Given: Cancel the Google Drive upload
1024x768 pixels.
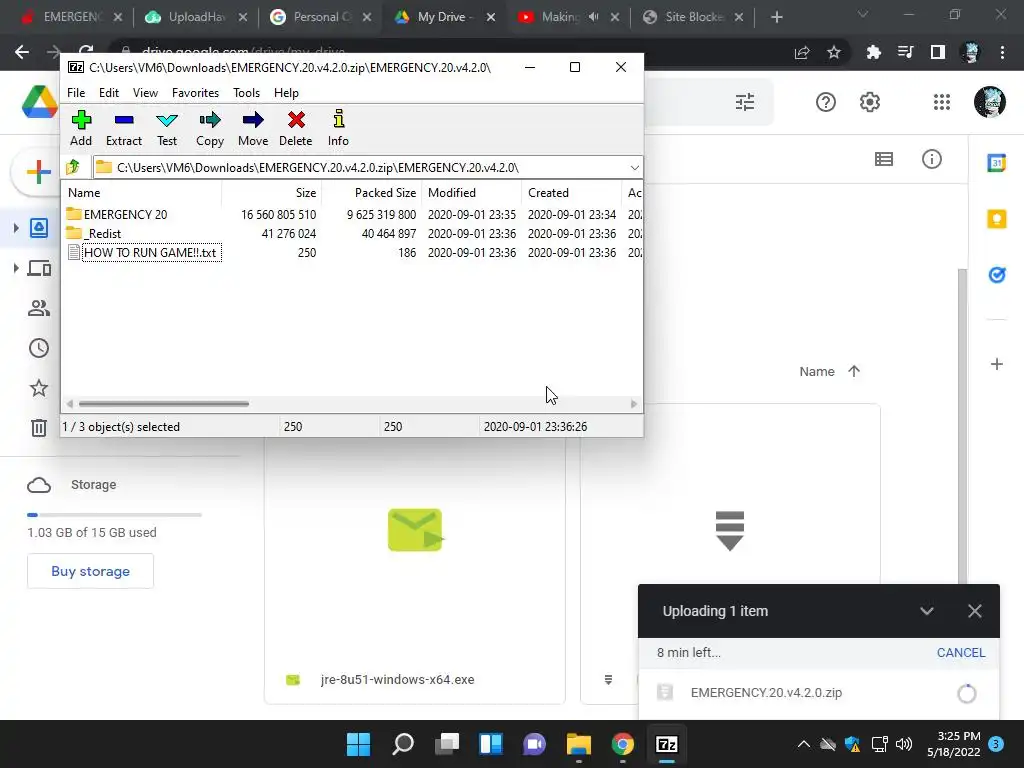Looking at the screenshot, I should (x=961, y=652).
